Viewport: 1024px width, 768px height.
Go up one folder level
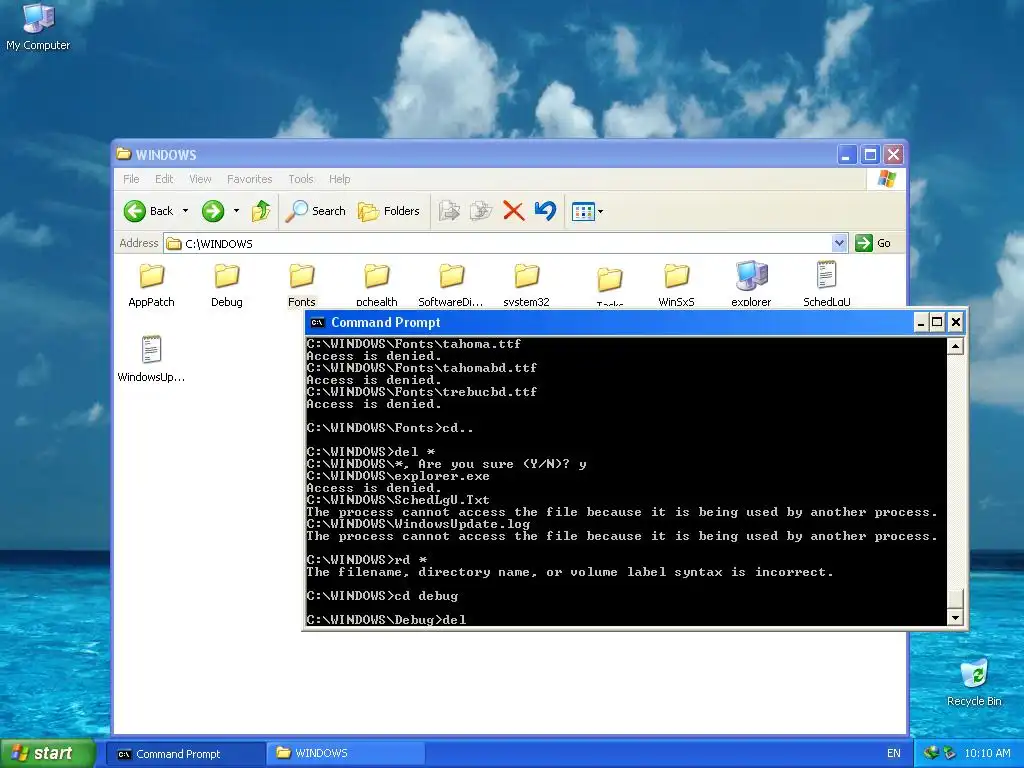(261, 211)
